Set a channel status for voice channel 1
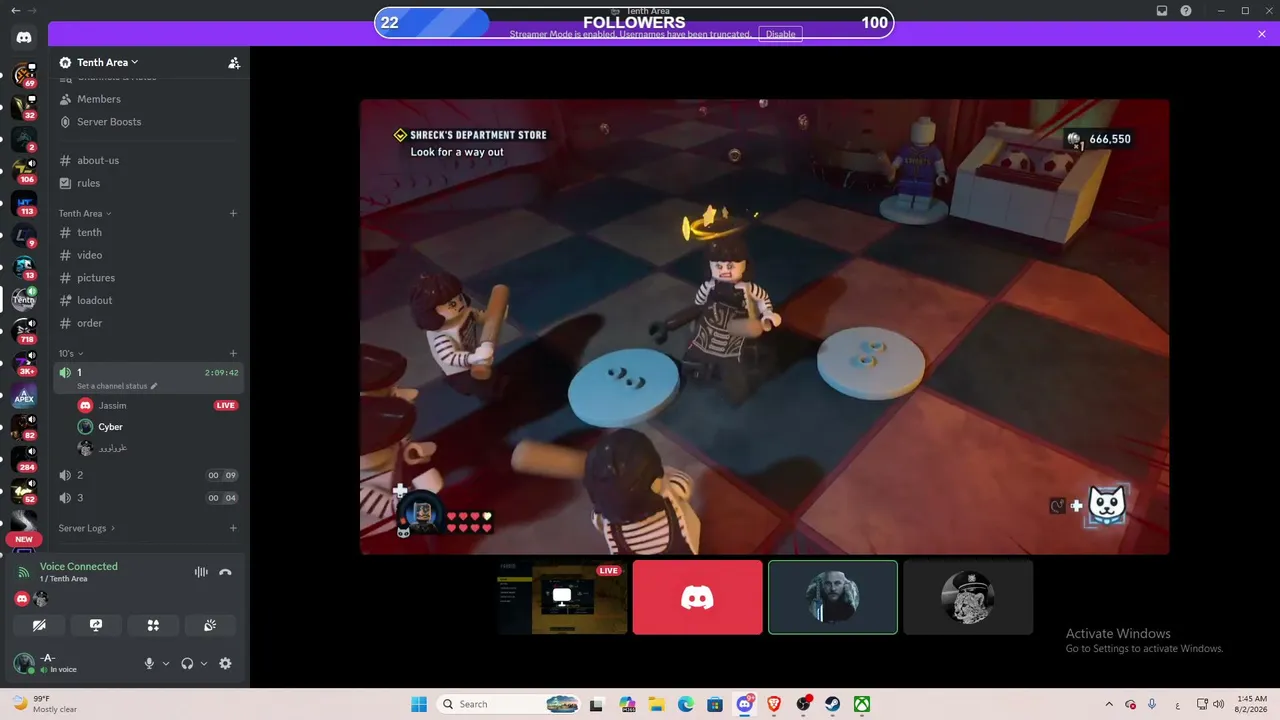 117,386
